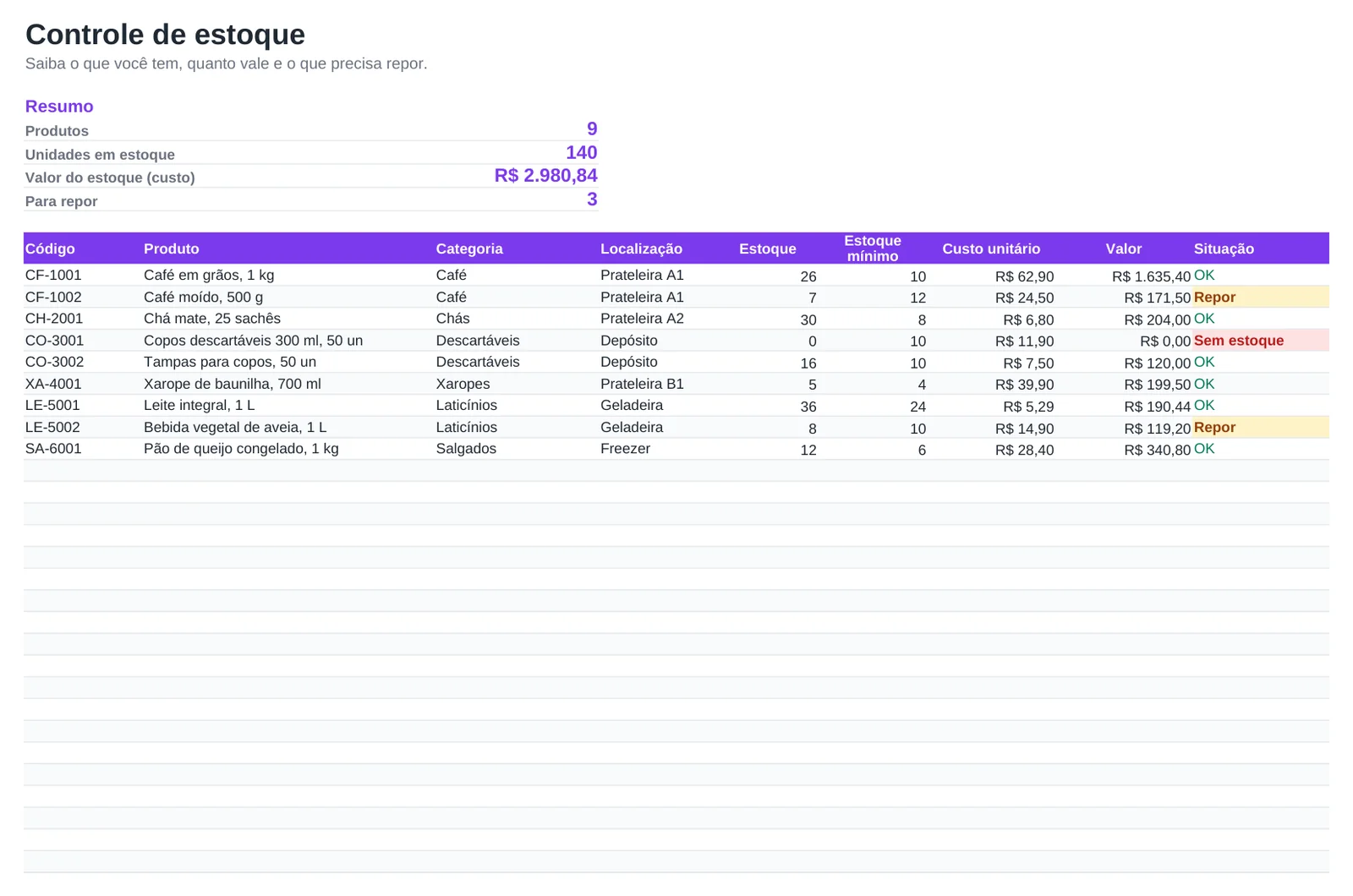Screen dimensions: 1353x896
Task: Select the Freezer location cell
Action: (x=625, y=449)
